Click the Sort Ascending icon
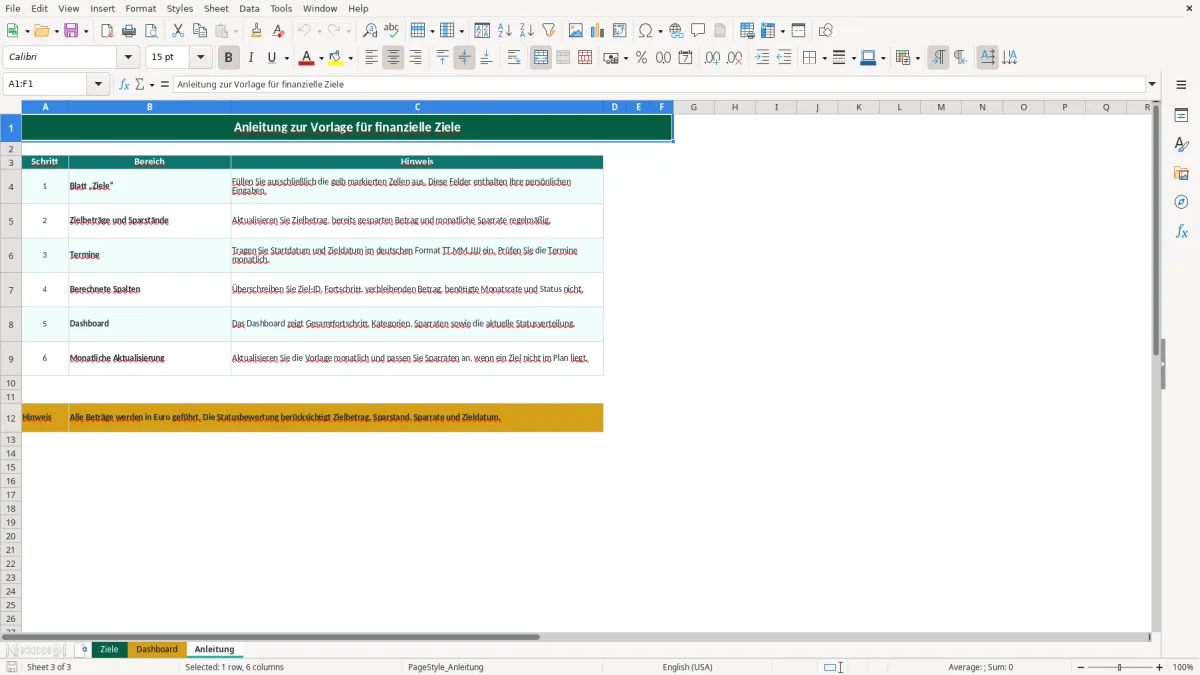The image size is (1200, 675). [x=505, y=31]
